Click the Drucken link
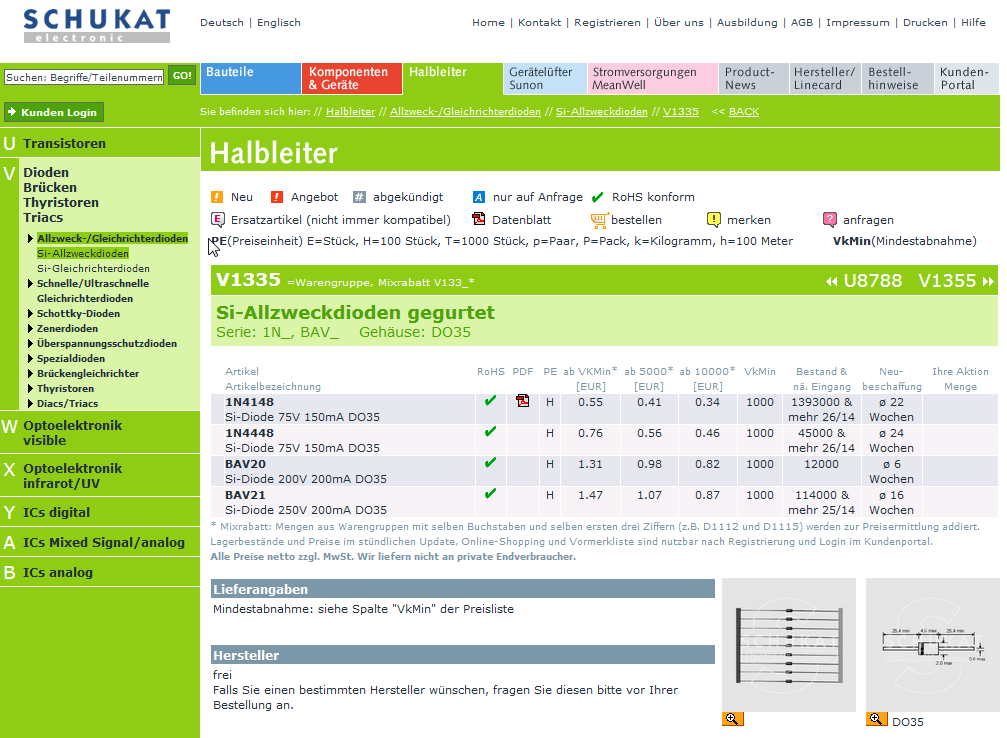Screen dimensions: 1007x738 coord(925,22)
